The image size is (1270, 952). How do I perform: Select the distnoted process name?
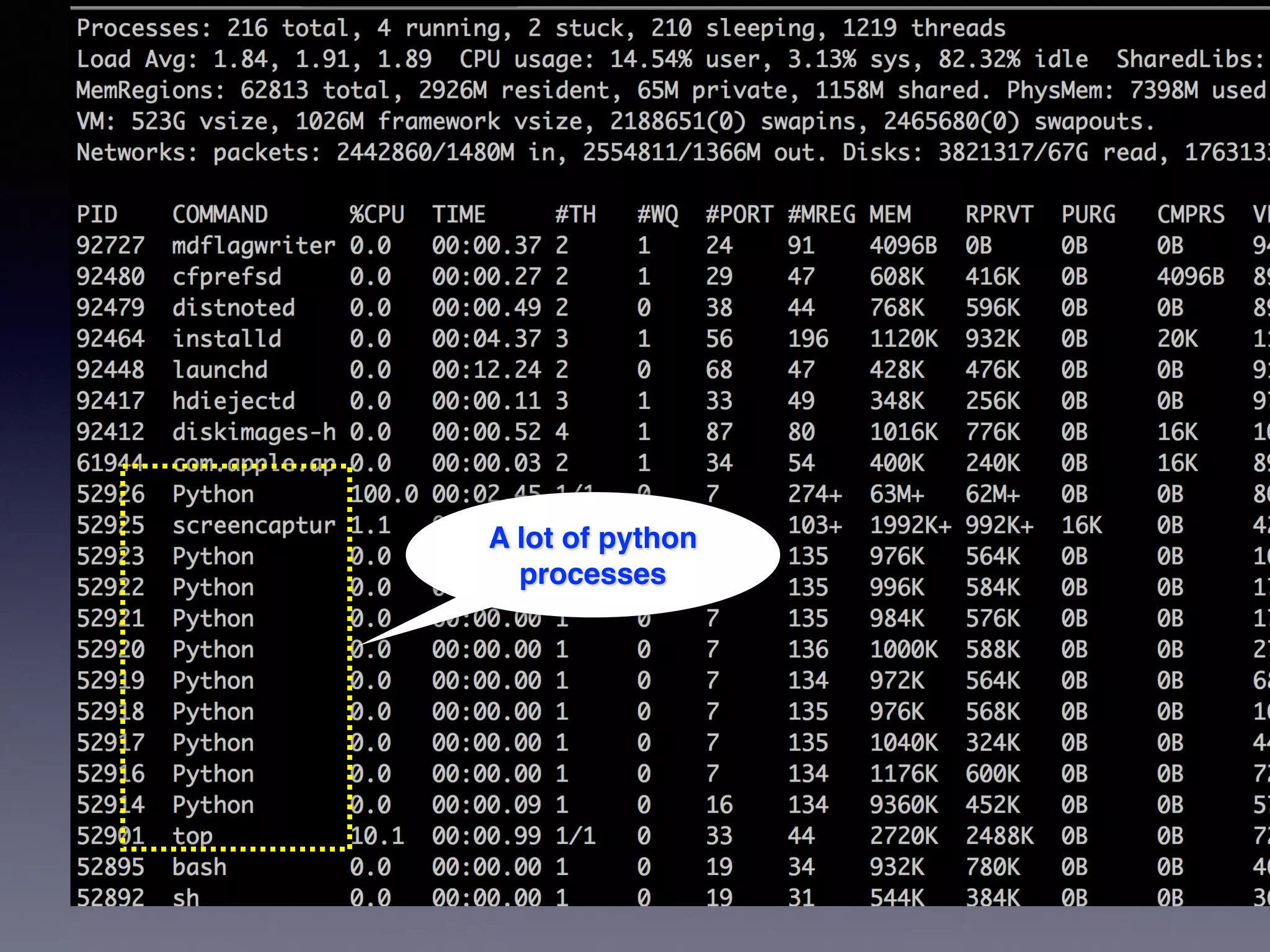point(234,308)
